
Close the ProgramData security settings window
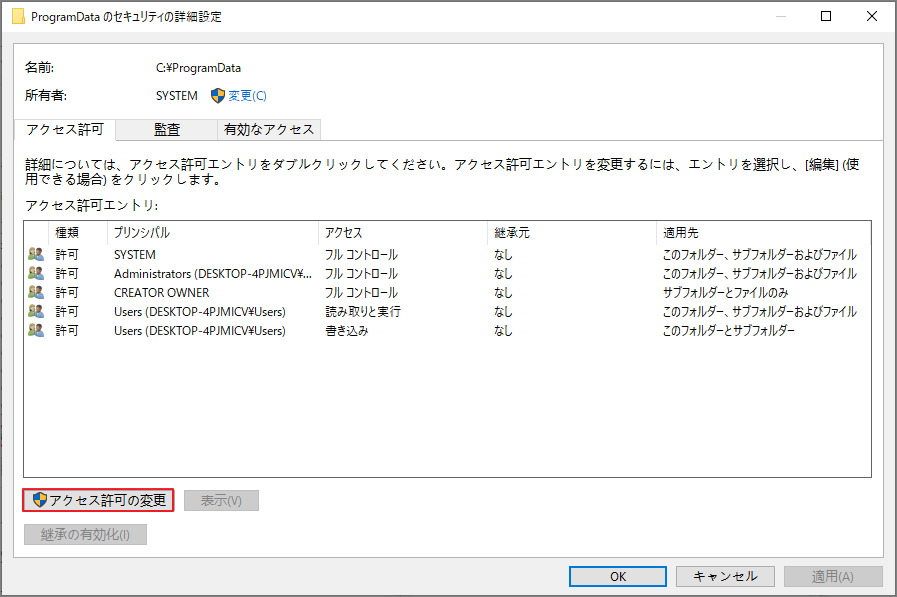[x=871, y=16]
